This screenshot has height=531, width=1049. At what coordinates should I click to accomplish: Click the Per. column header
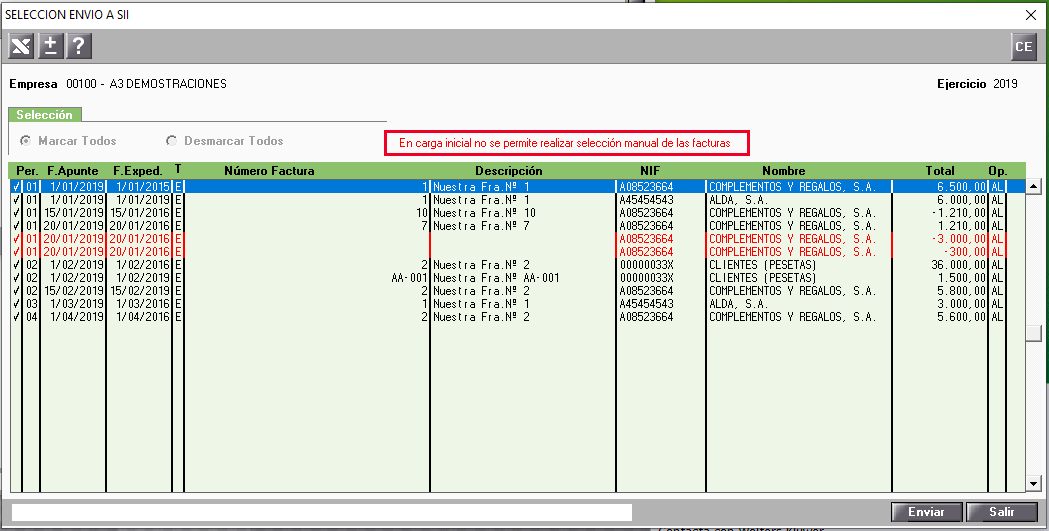click(x=27, y=171)
